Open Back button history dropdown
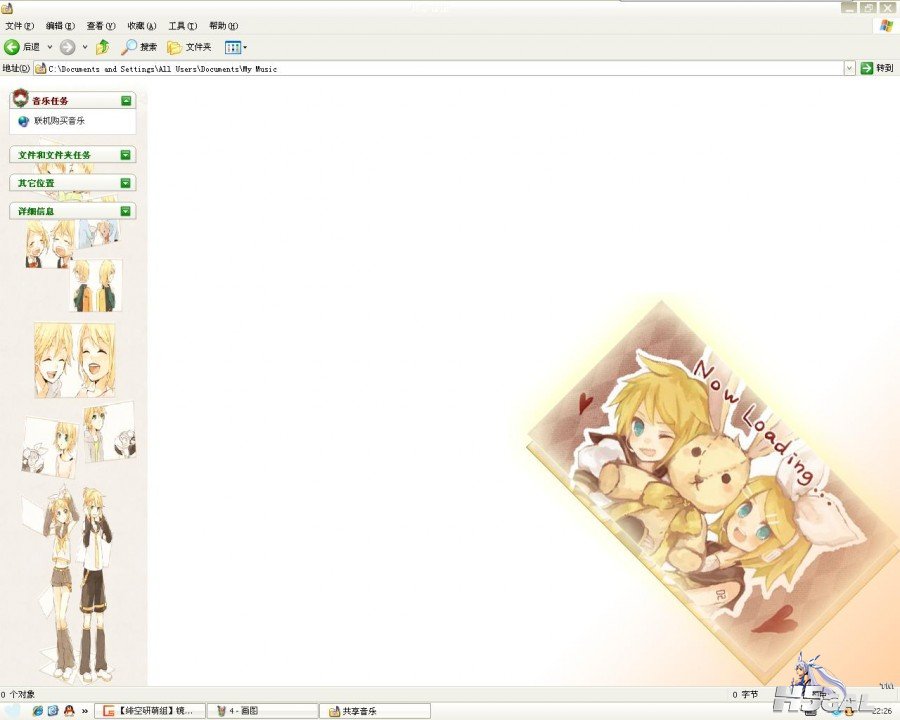The height and width of the screenshot is (720, 900). tap(50, 47)
